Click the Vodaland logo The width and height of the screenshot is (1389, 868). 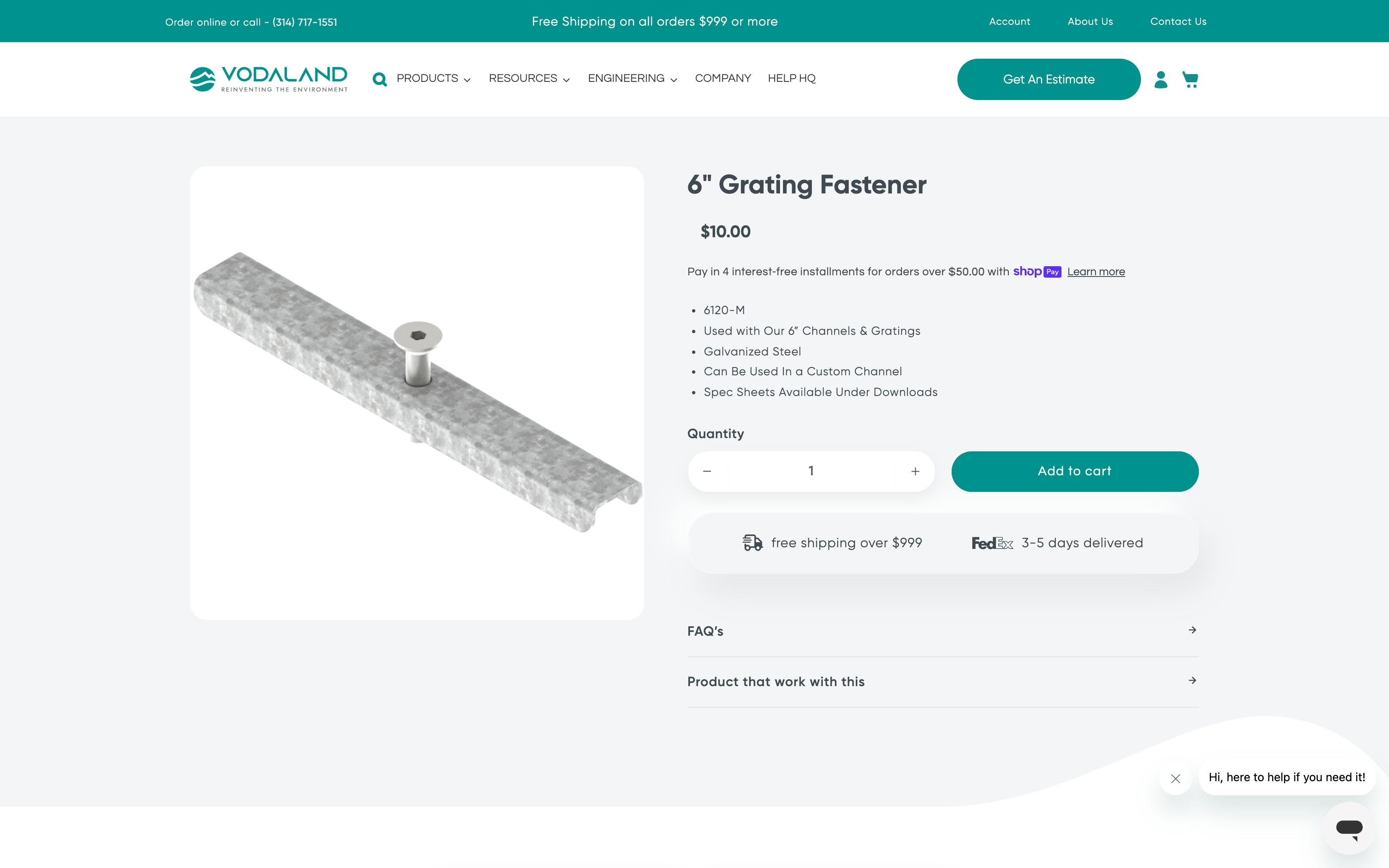(269, 79)
